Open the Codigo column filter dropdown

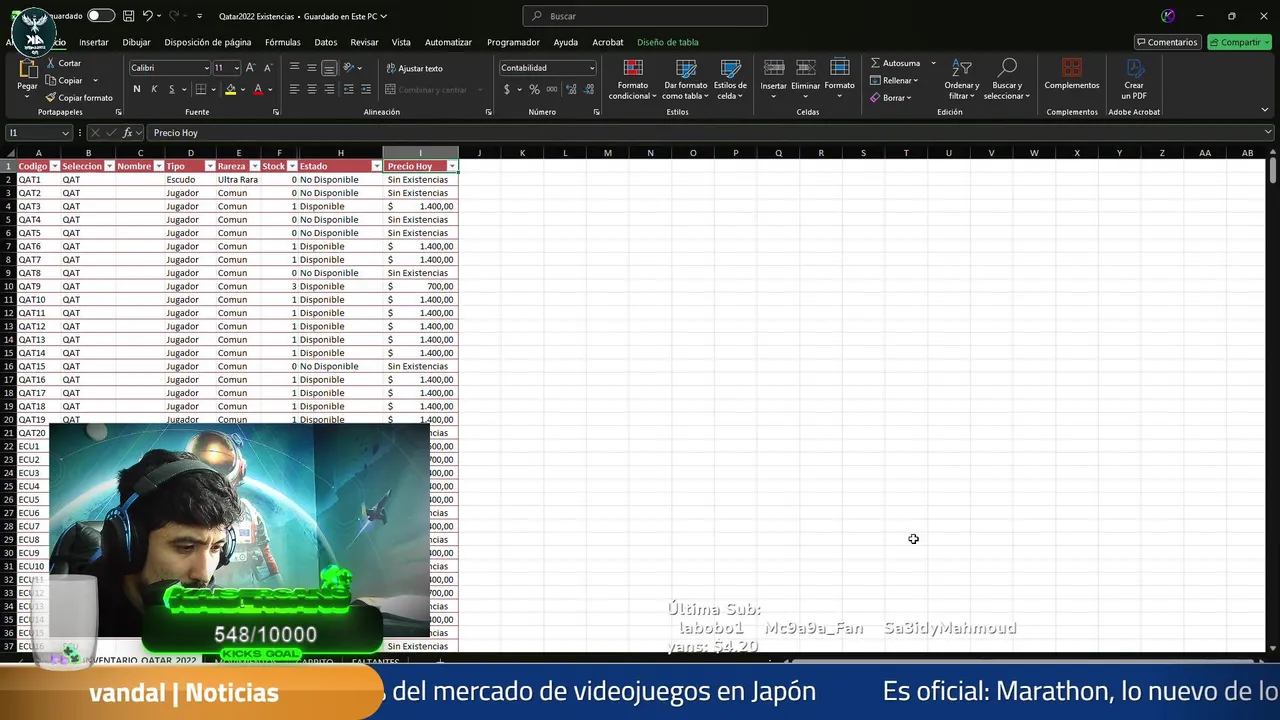(53, 166)
